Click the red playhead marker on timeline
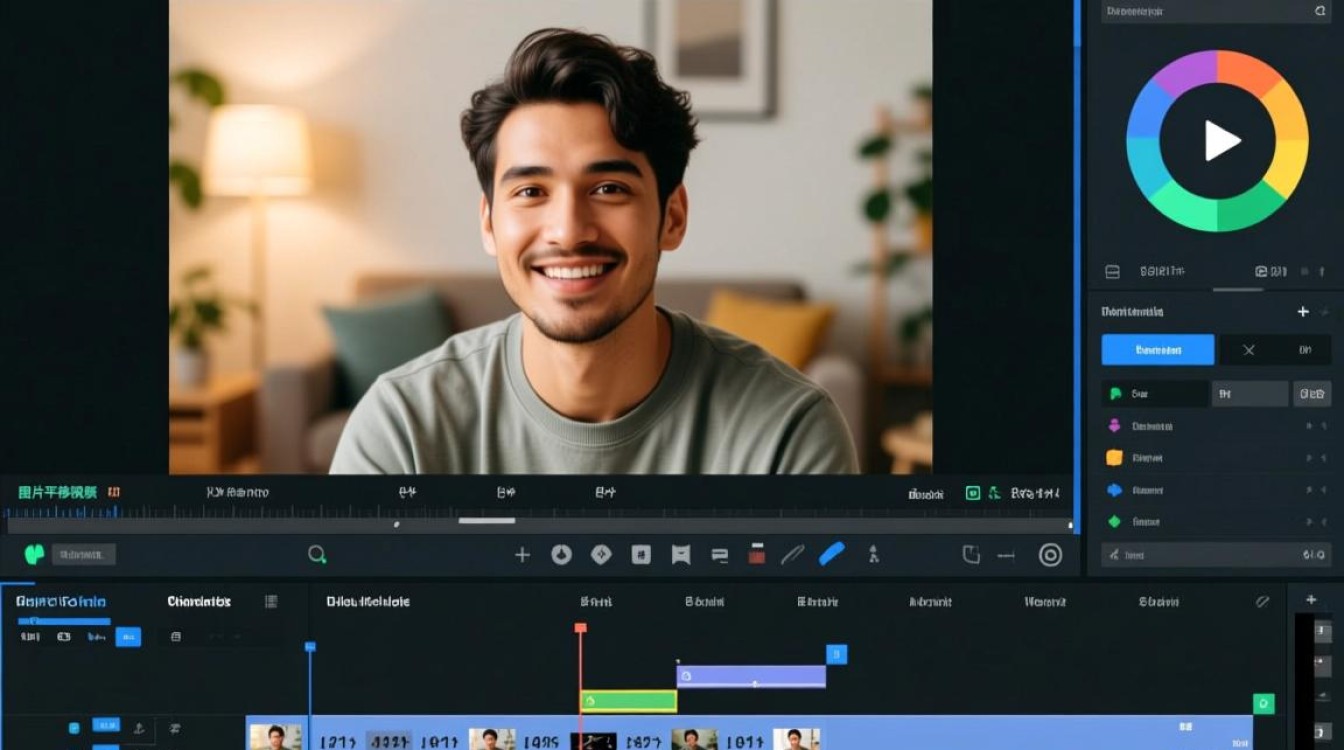1344x750 pixels. pos(580,628)
